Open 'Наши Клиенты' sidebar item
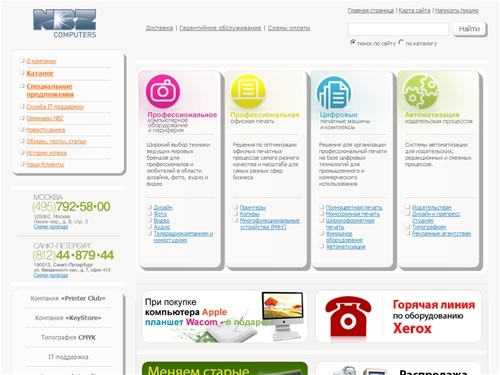This screenshot has height=375, width=500. click(x=45, y=164)
